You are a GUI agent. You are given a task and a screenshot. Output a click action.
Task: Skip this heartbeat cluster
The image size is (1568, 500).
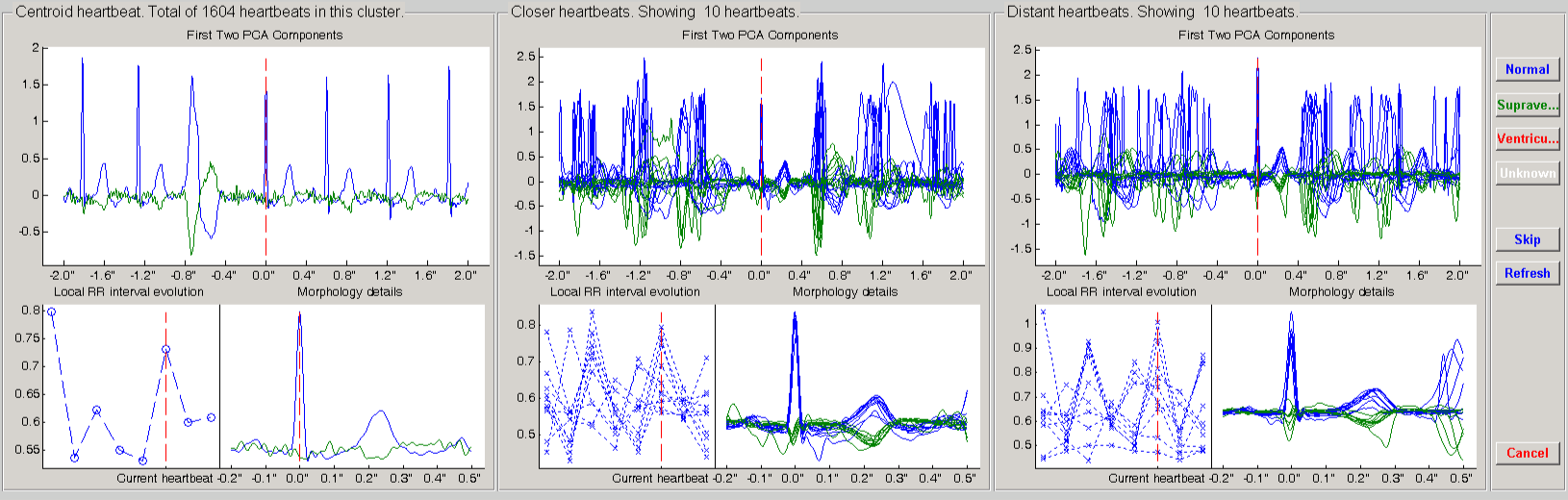pyautogui.click(x=1527, y=239)
